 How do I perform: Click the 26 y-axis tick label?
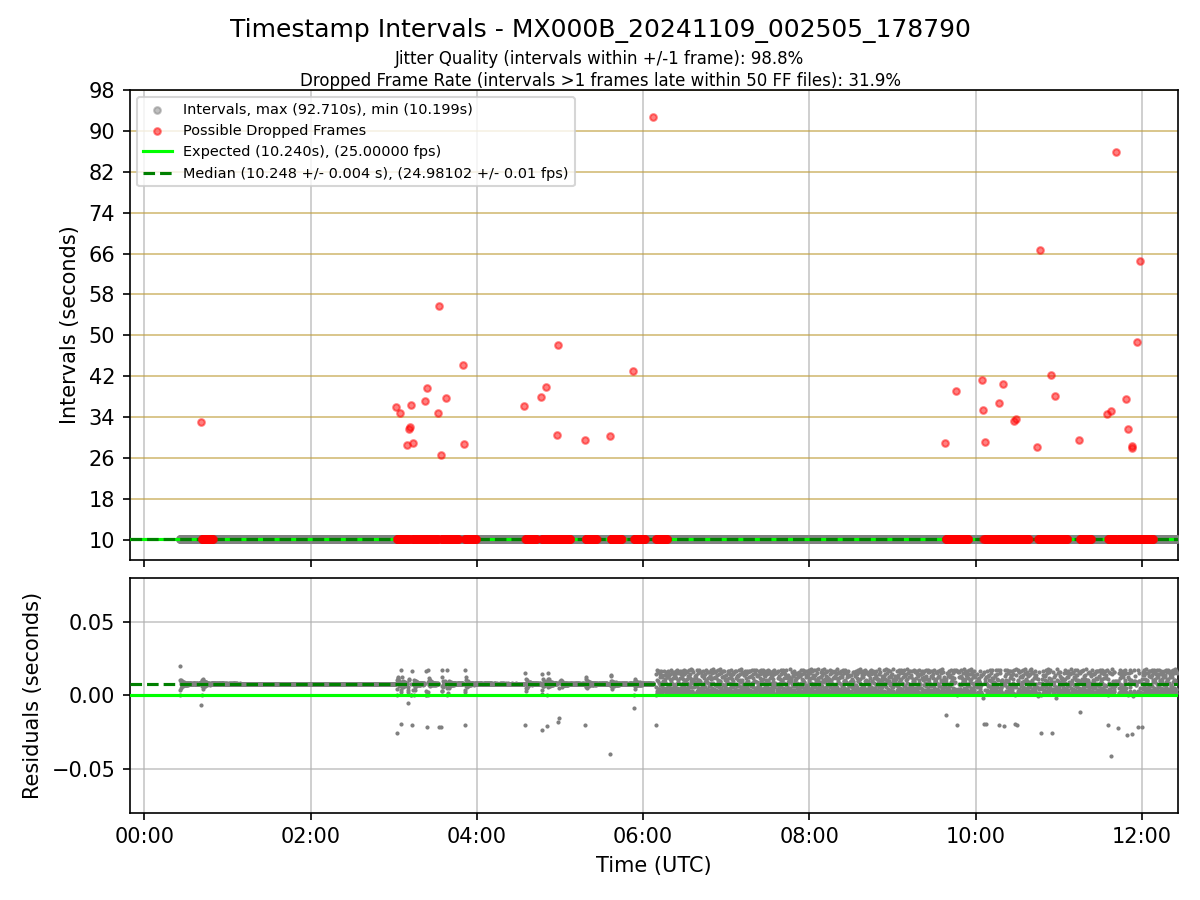(x=104, y=459)
